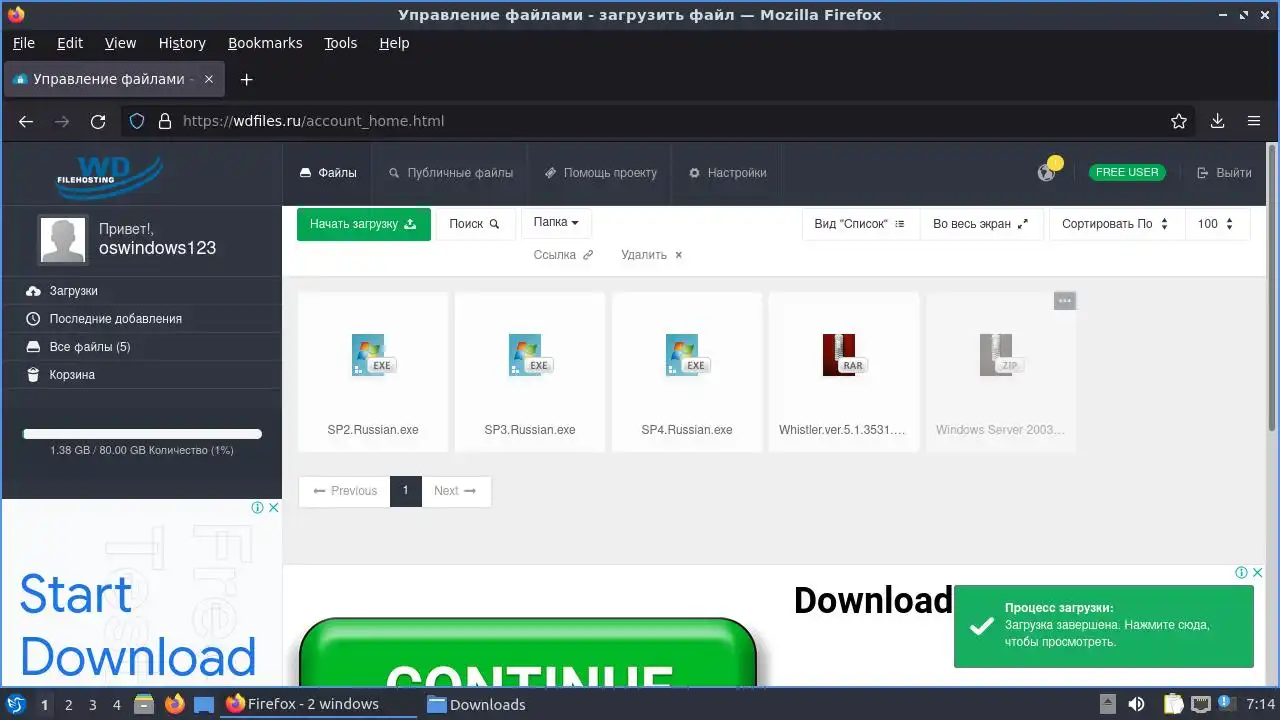The image size is (1280, 720).
Task: Select the SP4.Russian.exe file icon
Action: 687,355
